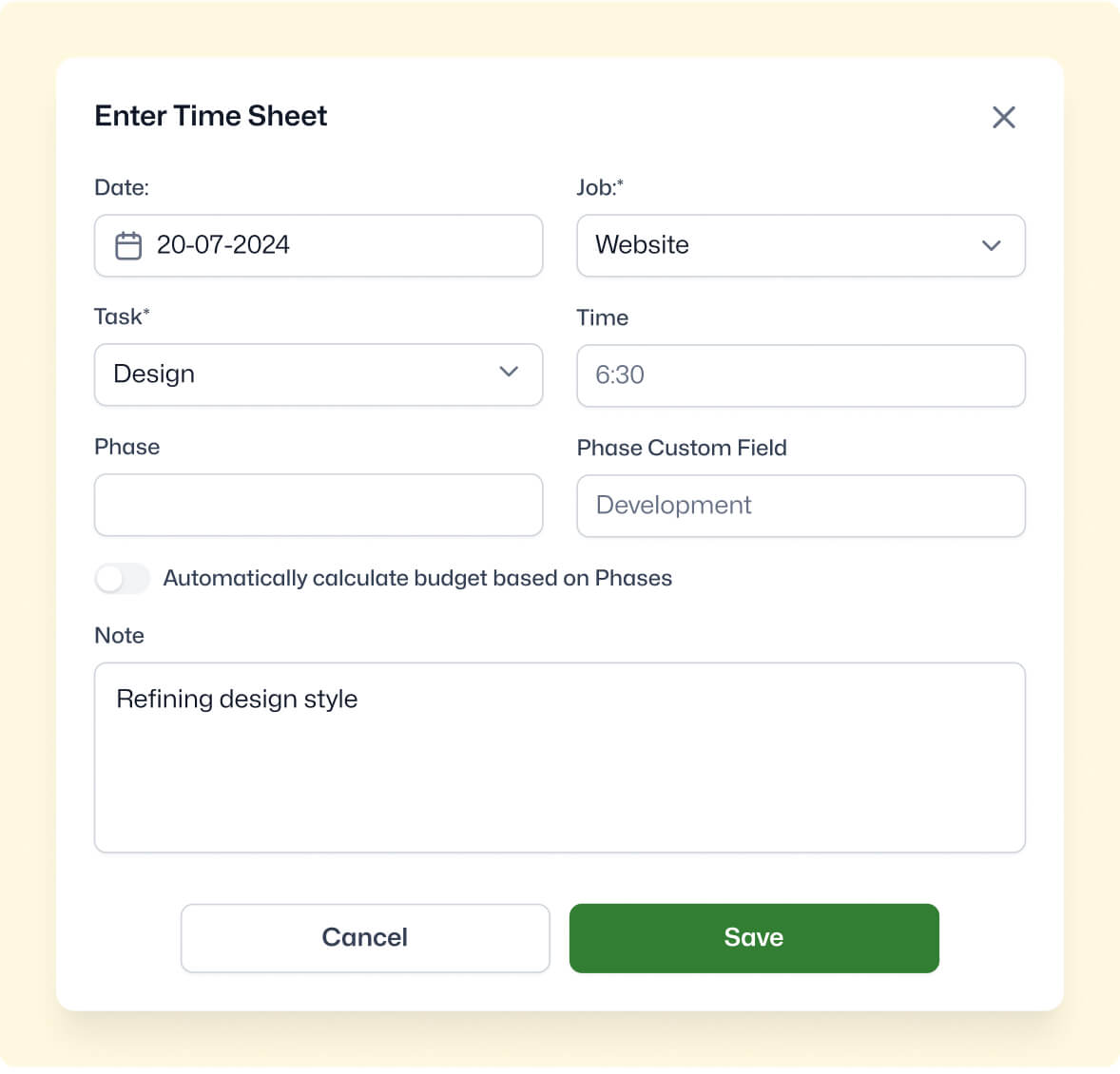Cancel the time sheet entry

coord(365,937)
